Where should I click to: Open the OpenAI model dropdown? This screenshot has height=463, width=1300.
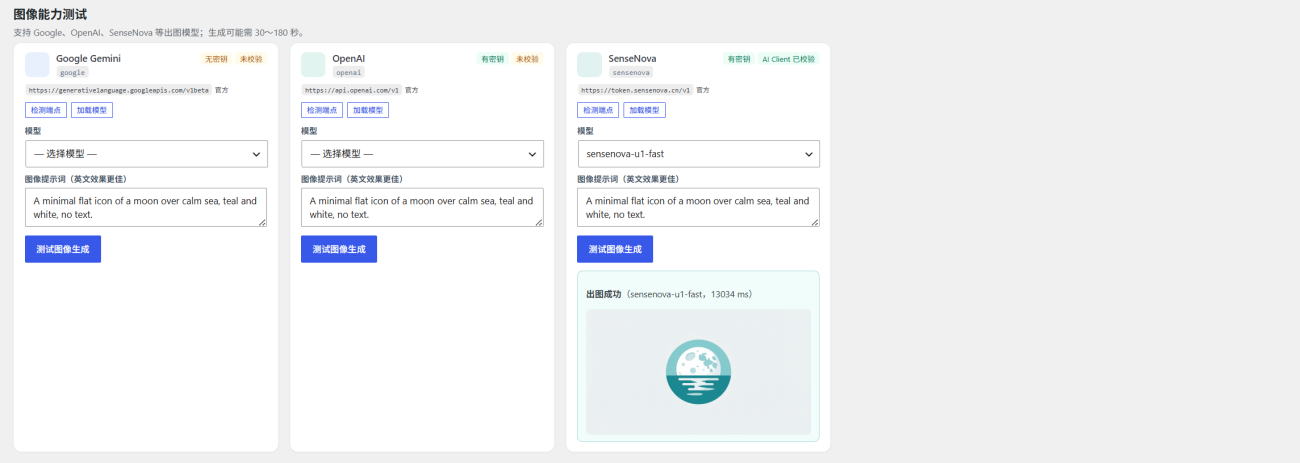tap(422, 154)
